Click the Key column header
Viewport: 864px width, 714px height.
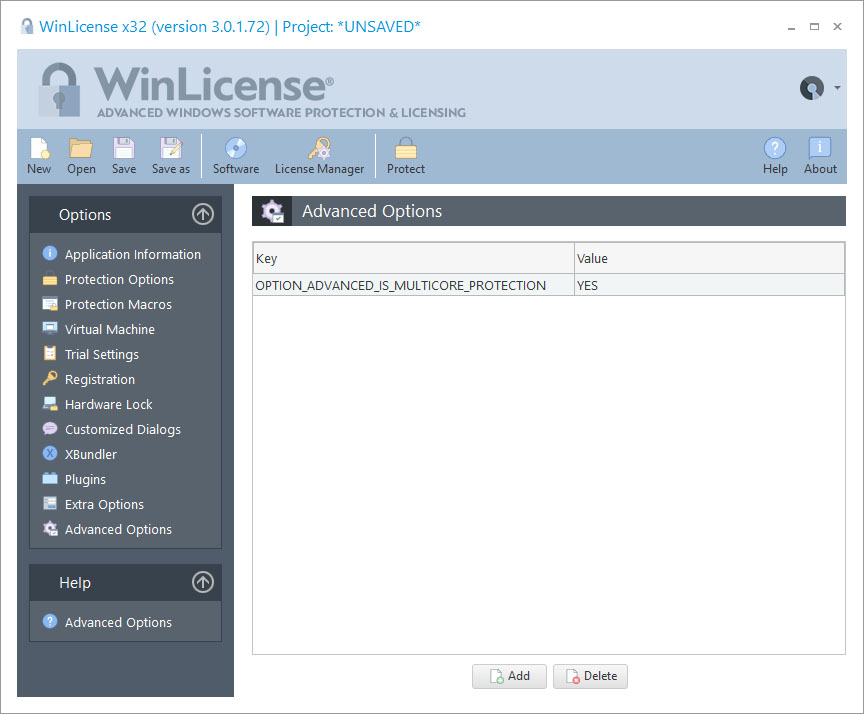pyautogui.click(x=413, y=258)
